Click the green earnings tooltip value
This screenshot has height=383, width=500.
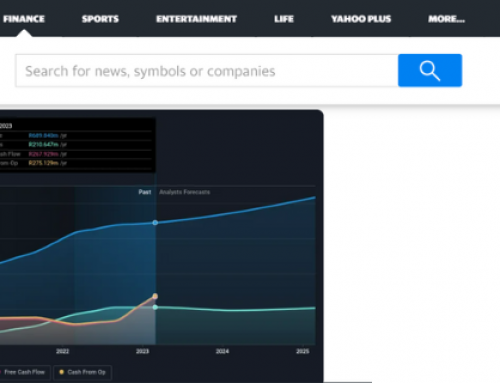pos(43,144)
